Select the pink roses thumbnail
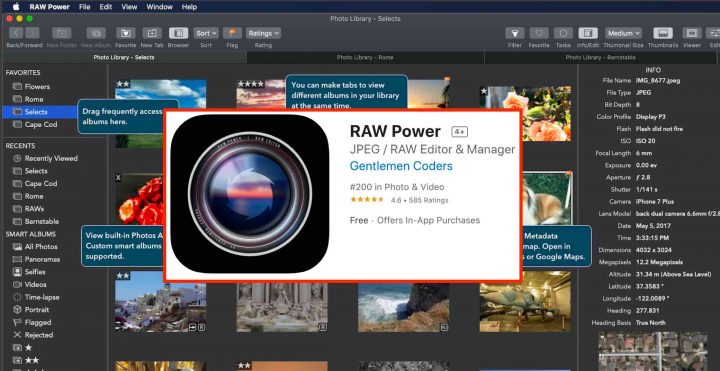Screen dimensions: 720x371 (x=525, y=113)
